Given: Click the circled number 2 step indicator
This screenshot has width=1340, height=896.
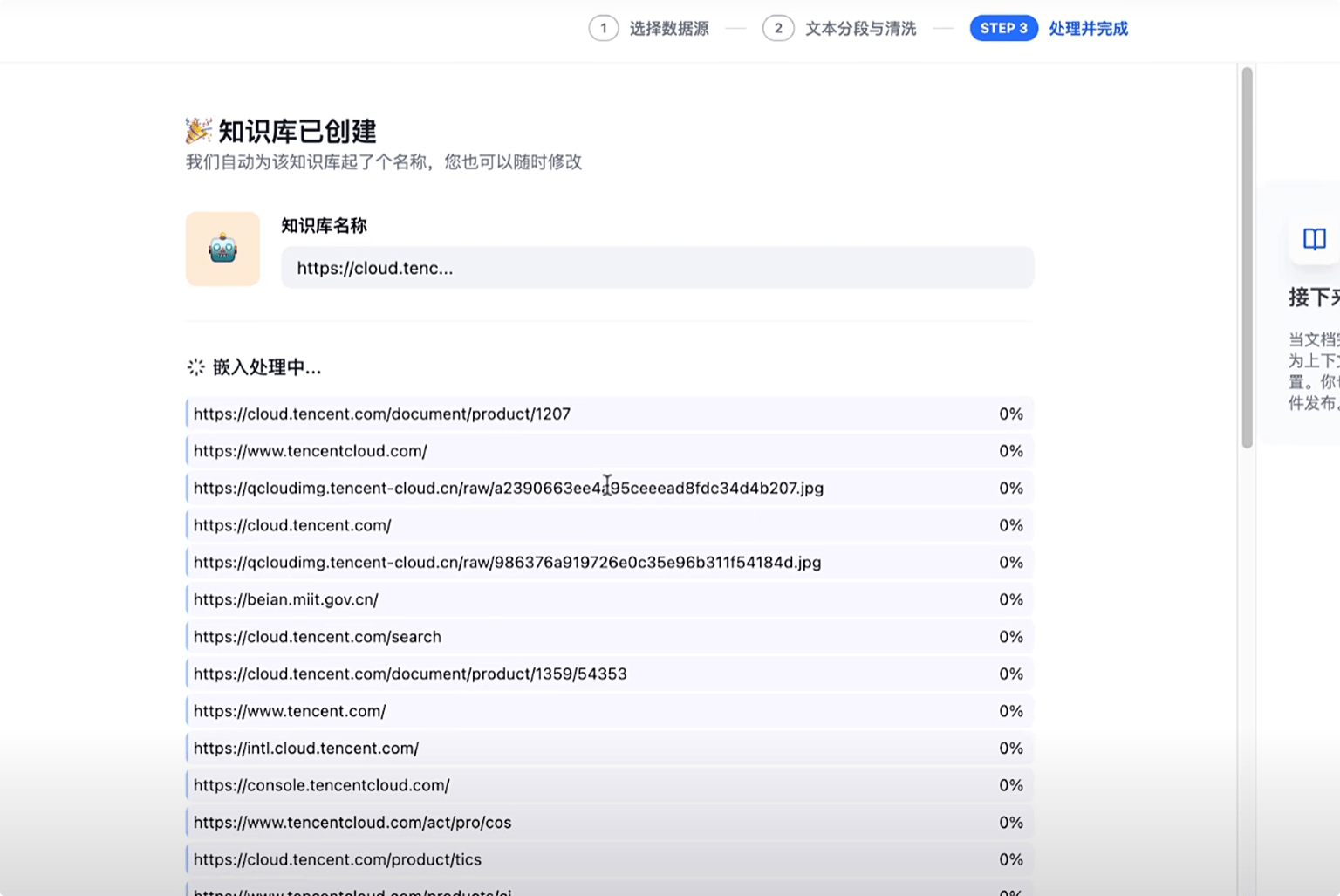Looking at the screenshot, I should (x=778, y=28).
